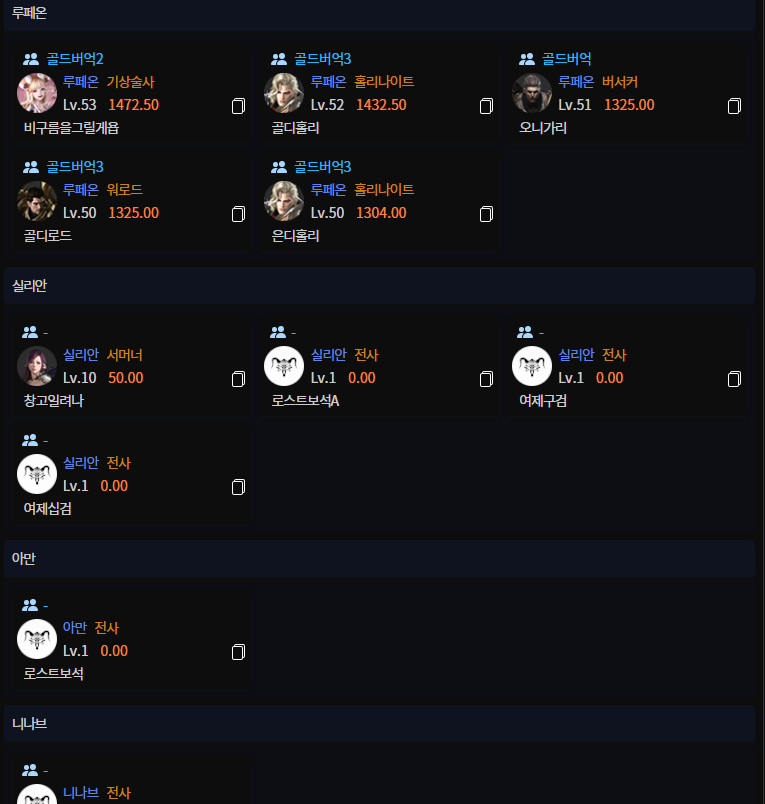Select the 실리안 server section header
This screenshot has height=804, width=765.
(x=379, y=286)
